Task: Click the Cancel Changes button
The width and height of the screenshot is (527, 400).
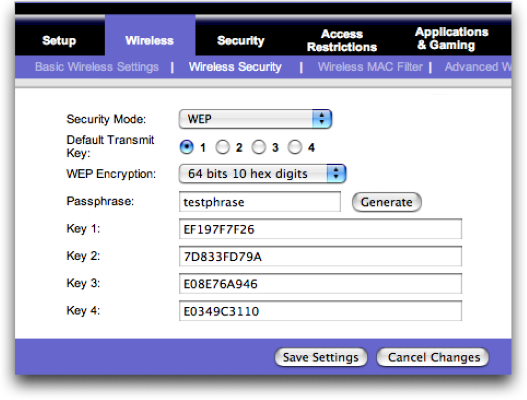Action: tap(434, 357)
